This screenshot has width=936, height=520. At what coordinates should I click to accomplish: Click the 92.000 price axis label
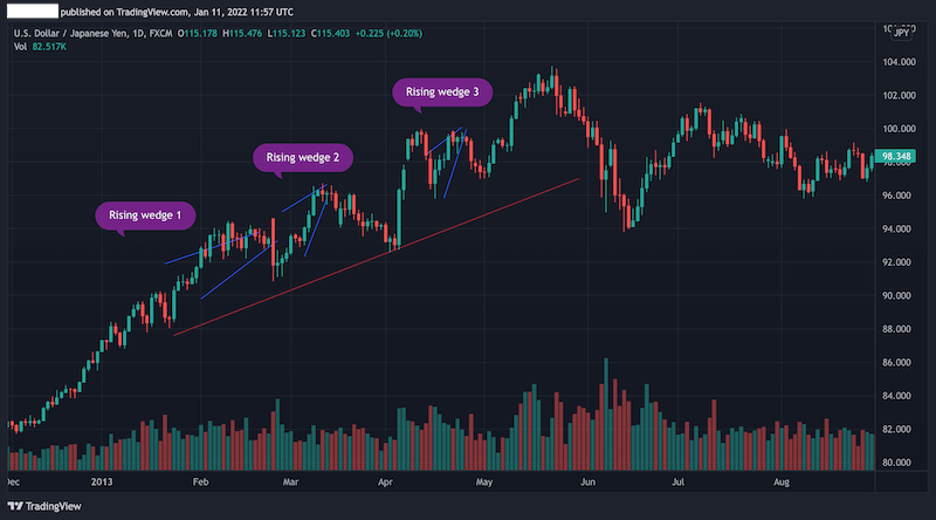[899, 263]
